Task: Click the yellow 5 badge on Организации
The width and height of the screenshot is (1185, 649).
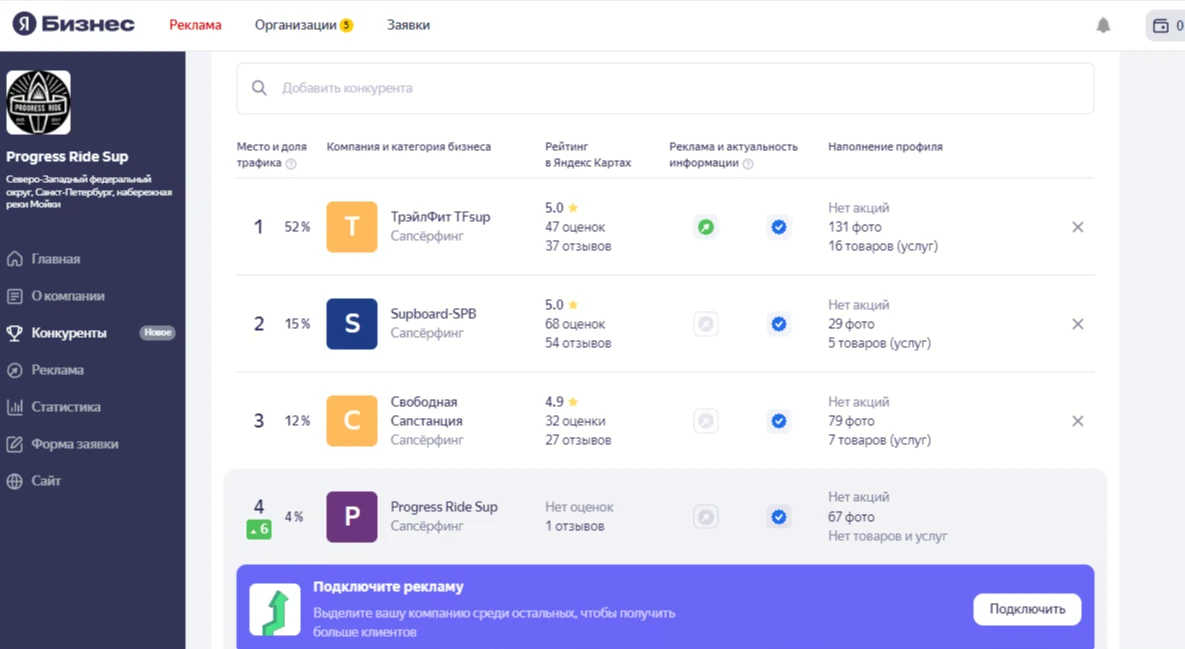Action: (346, 25)
